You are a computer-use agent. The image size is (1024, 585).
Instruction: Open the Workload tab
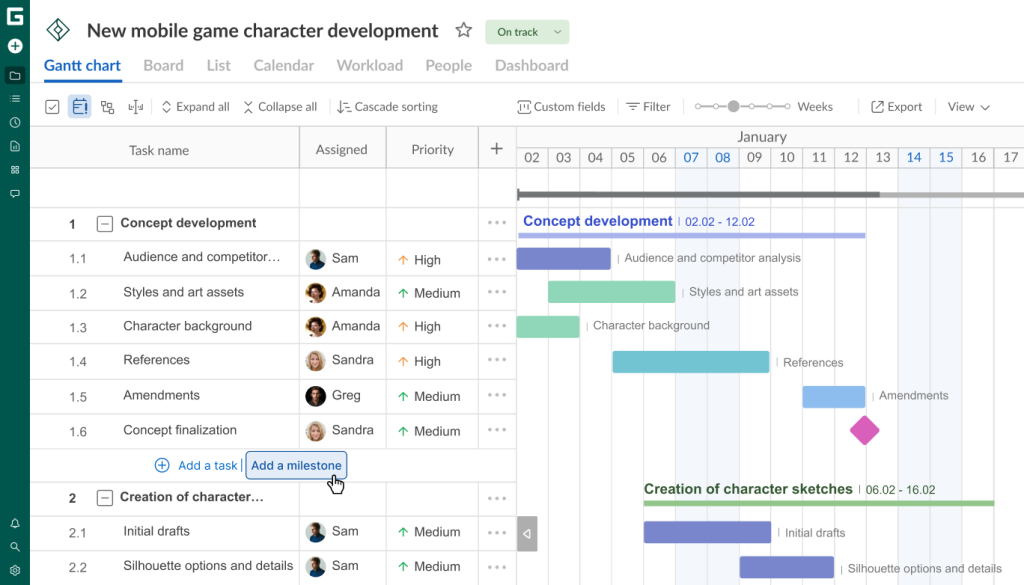[x=369, y=65]
